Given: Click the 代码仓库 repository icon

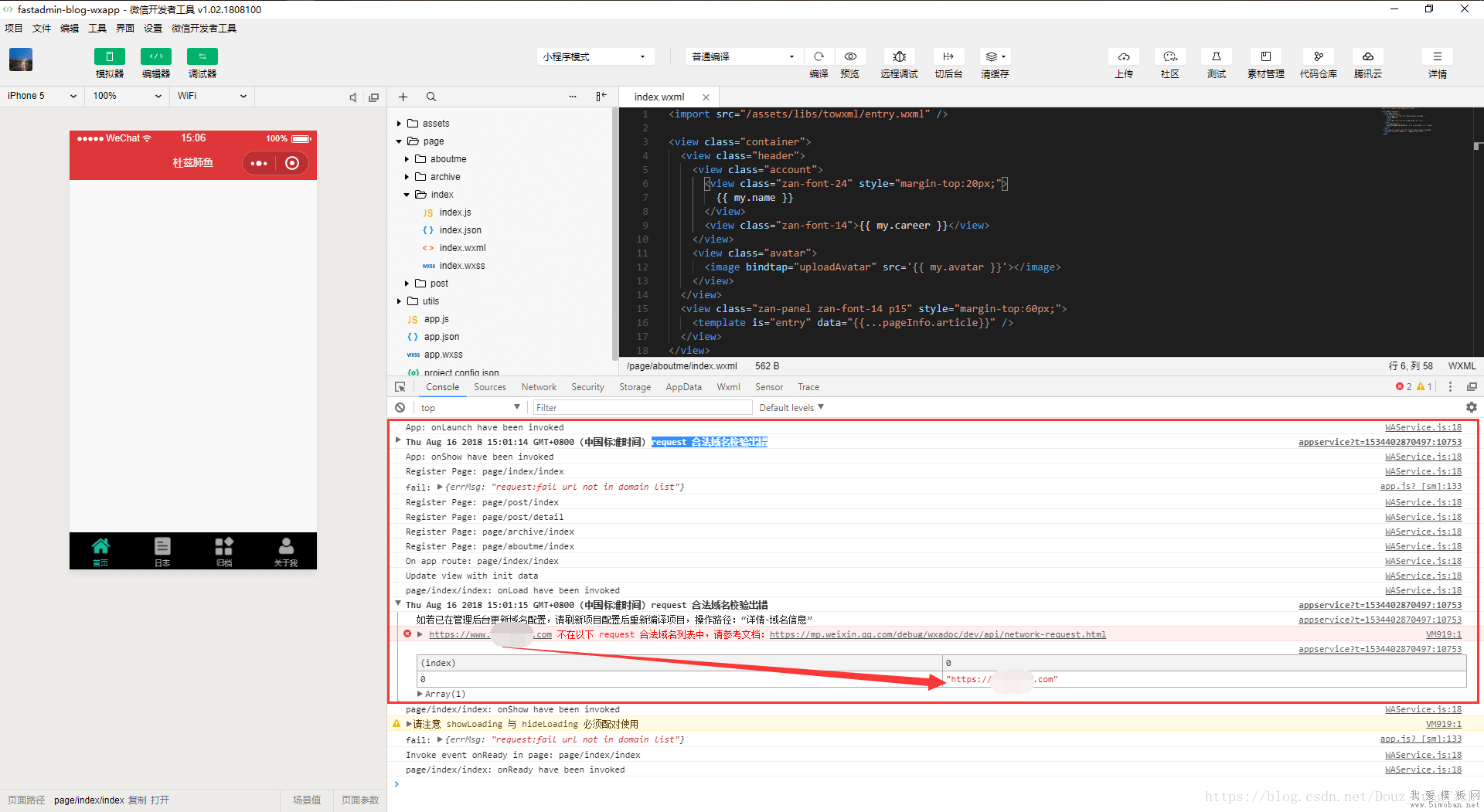Looking at the screenshot, I should pyautogui.click(x=1318, y=57).
